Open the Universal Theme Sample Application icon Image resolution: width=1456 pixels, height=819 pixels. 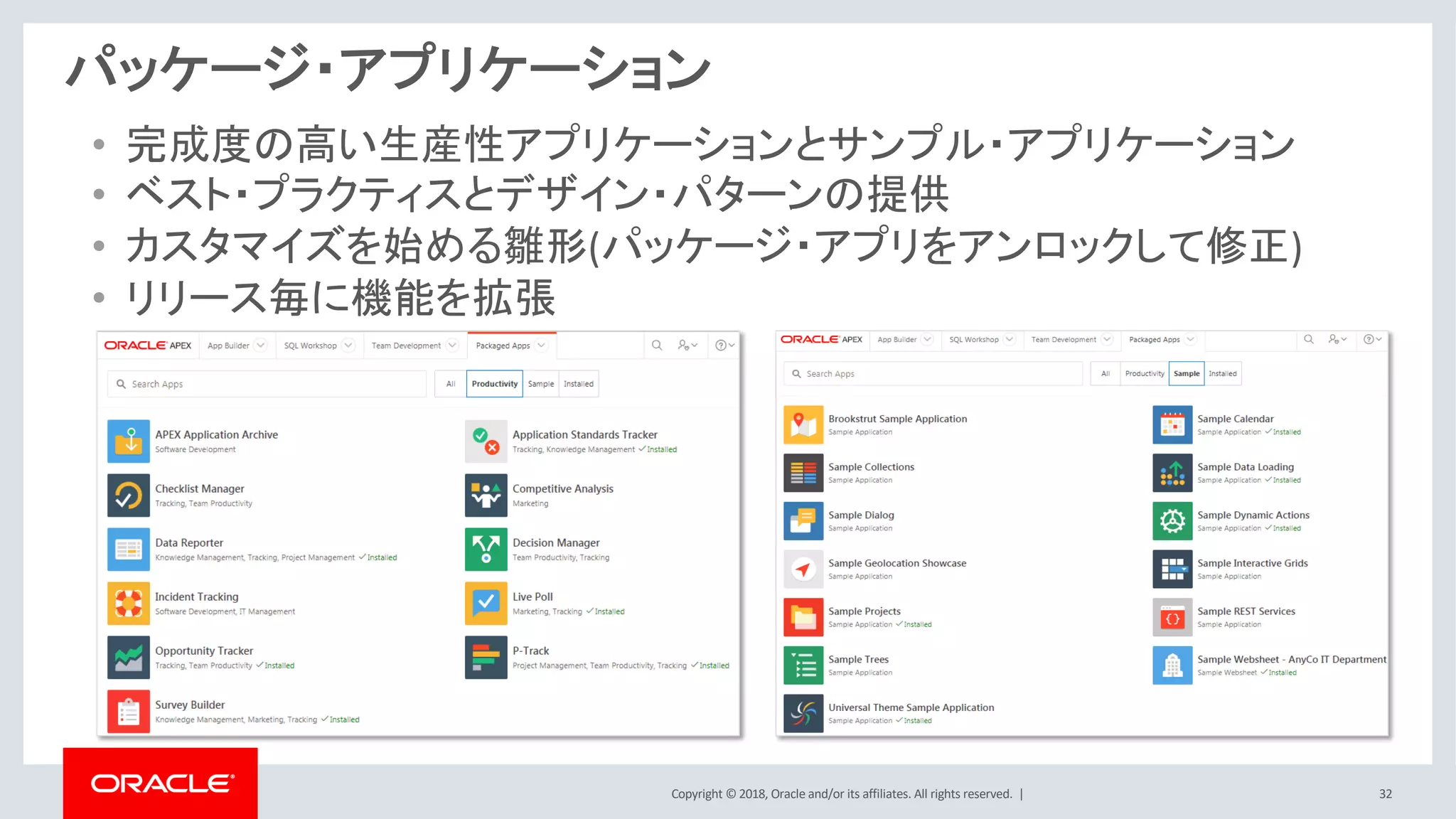pos(803,713)
